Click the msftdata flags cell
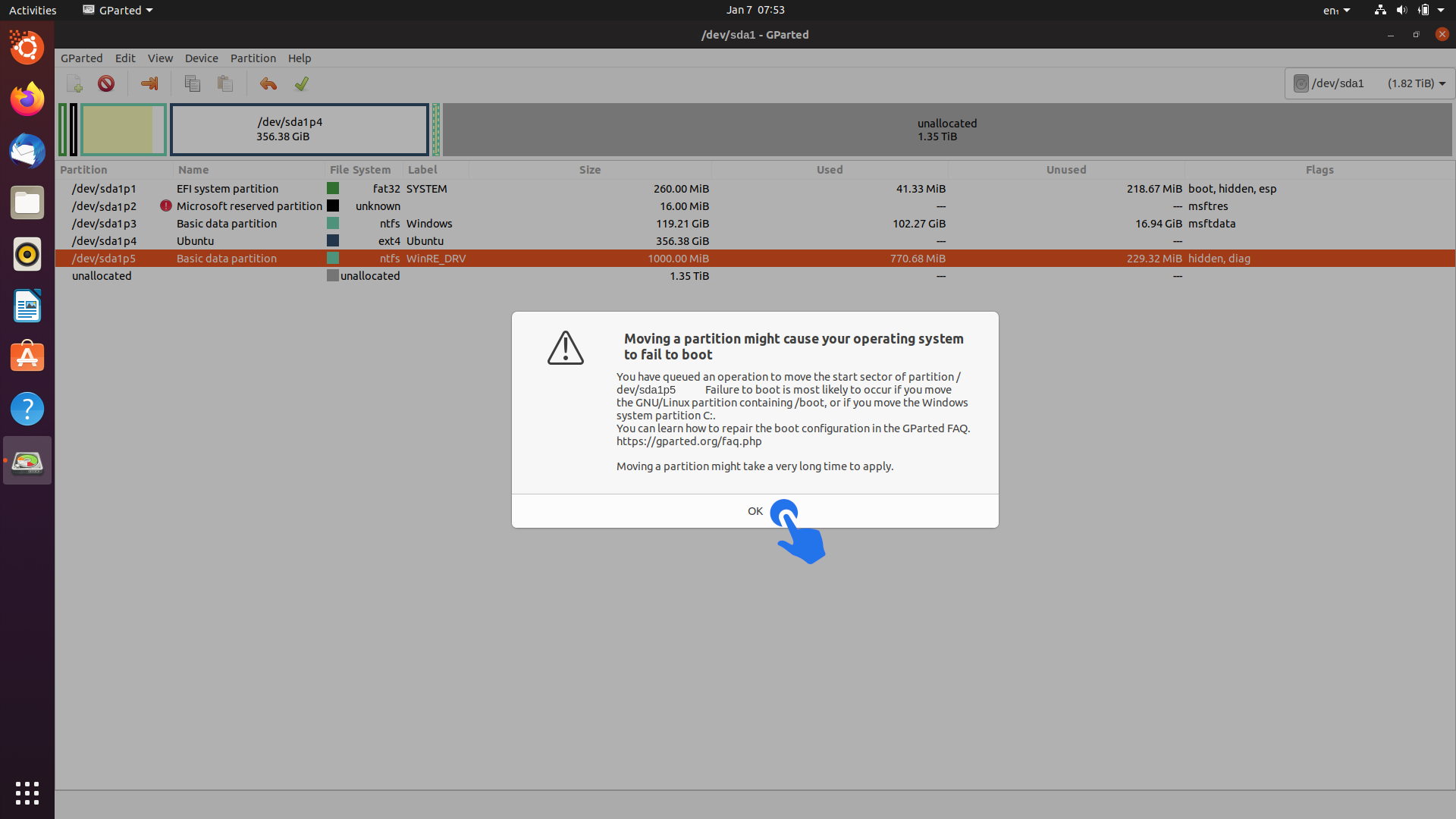Image resolution: width=1456 pixels, height=819 pixels. click(x=1212, y=224)
